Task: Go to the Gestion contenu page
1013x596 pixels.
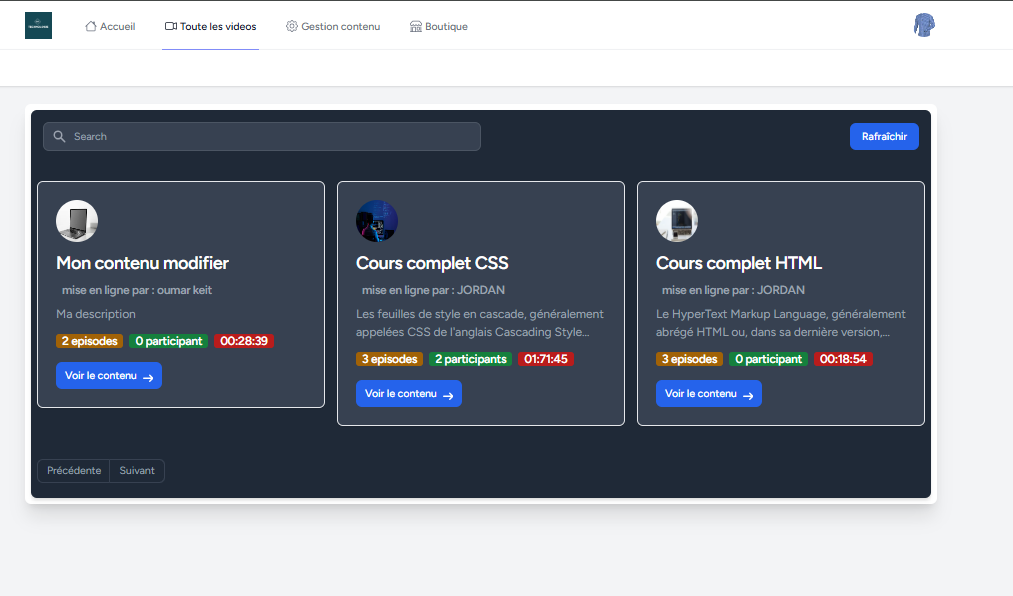Action: pos(340,26)
